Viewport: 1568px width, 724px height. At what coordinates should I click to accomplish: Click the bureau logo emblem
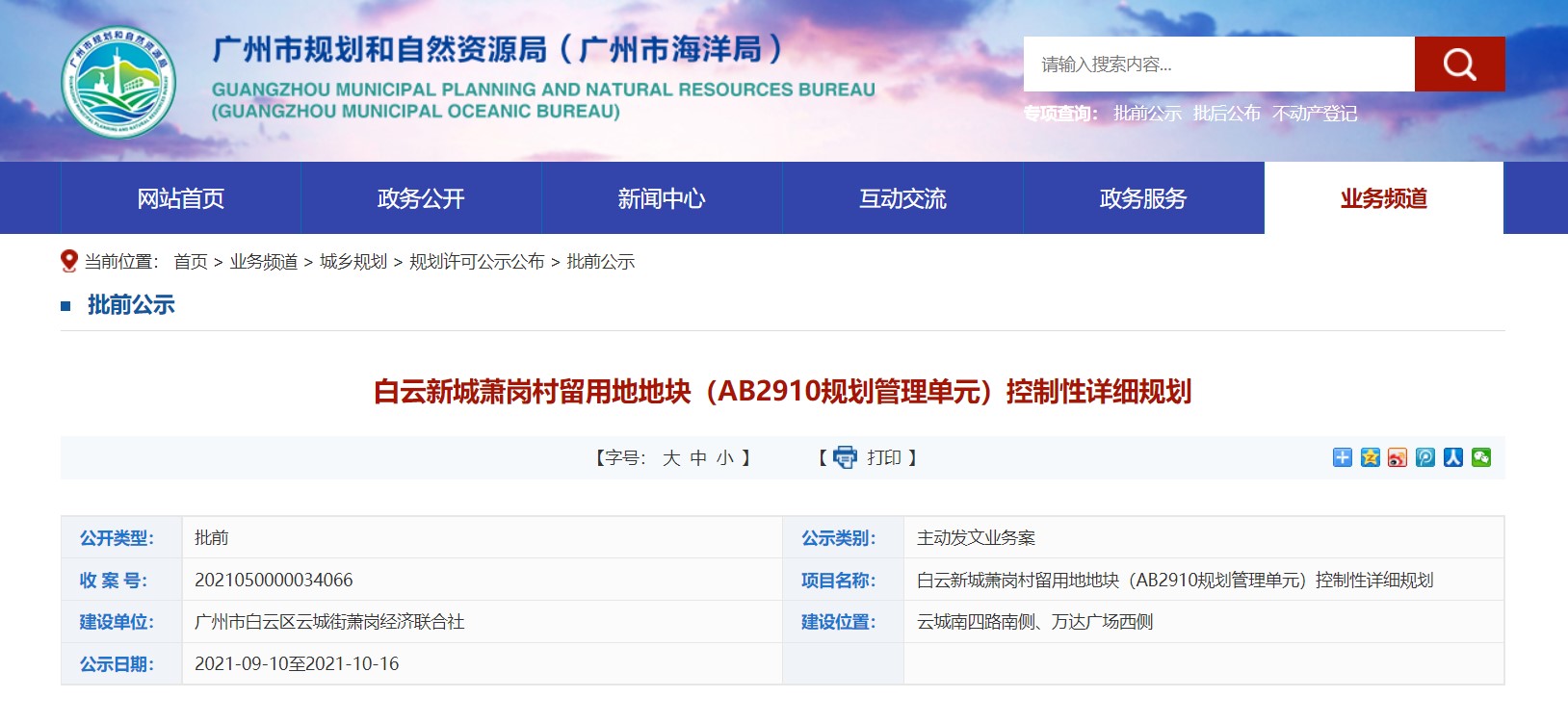[118, 82]
